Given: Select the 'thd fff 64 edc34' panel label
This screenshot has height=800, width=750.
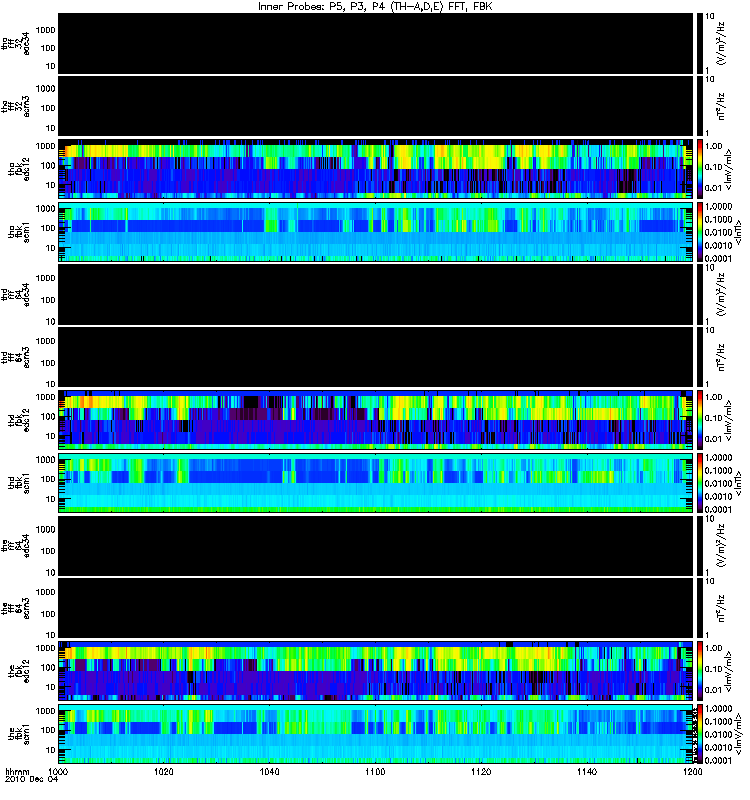Looking at the screenshot, I should [16, 294].
